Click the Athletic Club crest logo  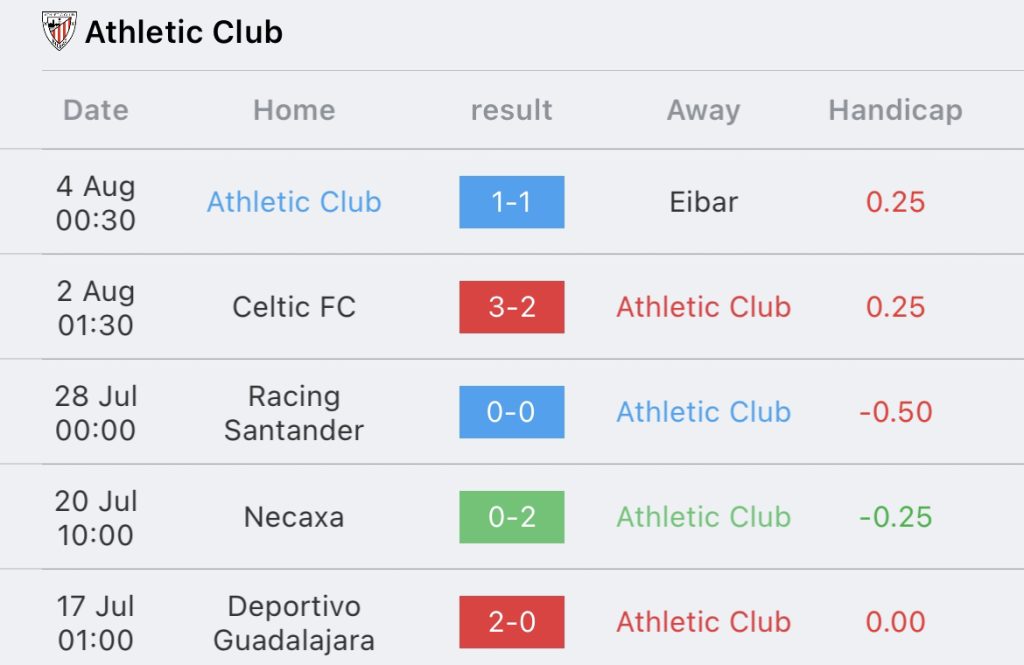click(59, 31)
